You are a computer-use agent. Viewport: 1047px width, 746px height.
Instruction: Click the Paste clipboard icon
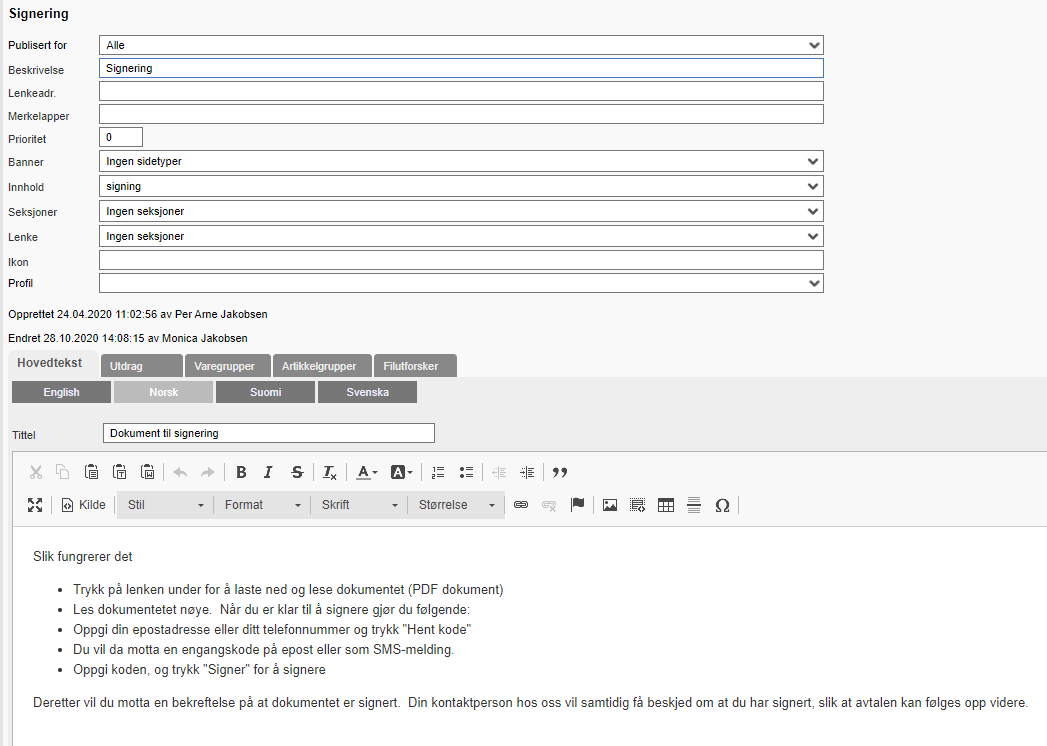91,472
